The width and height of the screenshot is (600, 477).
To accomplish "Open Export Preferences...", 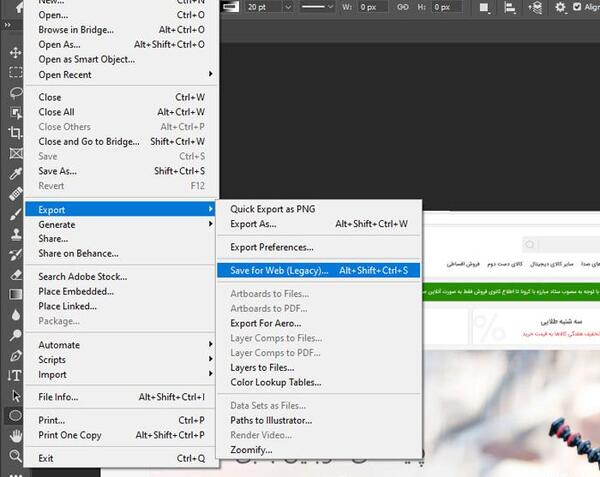I will coord(318,247).
